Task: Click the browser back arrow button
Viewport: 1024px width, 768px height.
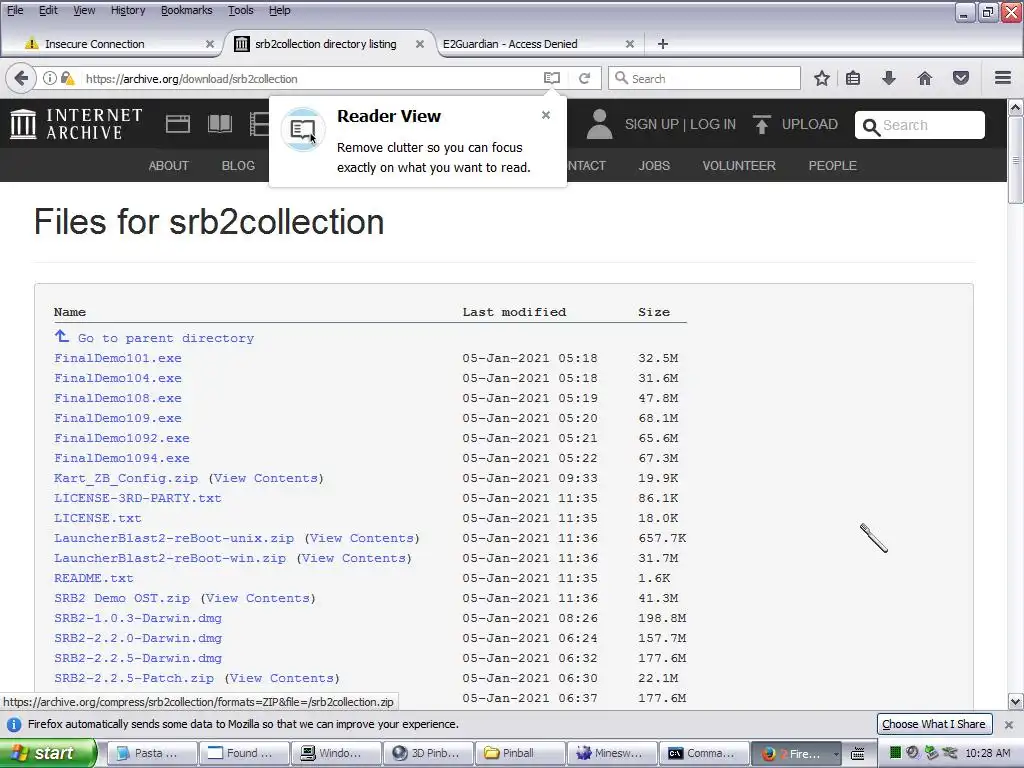Action: [x=21, y=78]
